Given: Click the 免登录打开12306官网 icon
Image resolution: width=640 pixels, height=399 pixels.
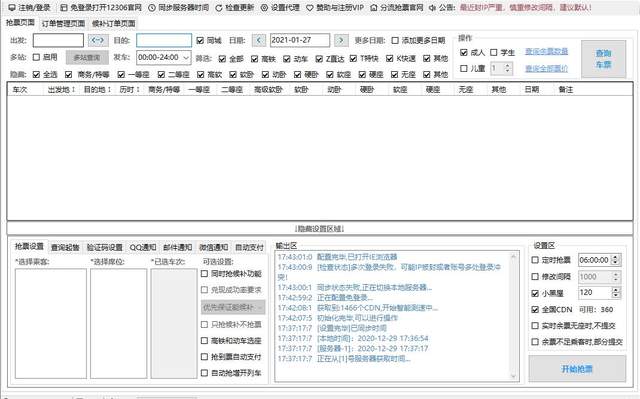Looking at the screenshot, I should click(64, 8).
